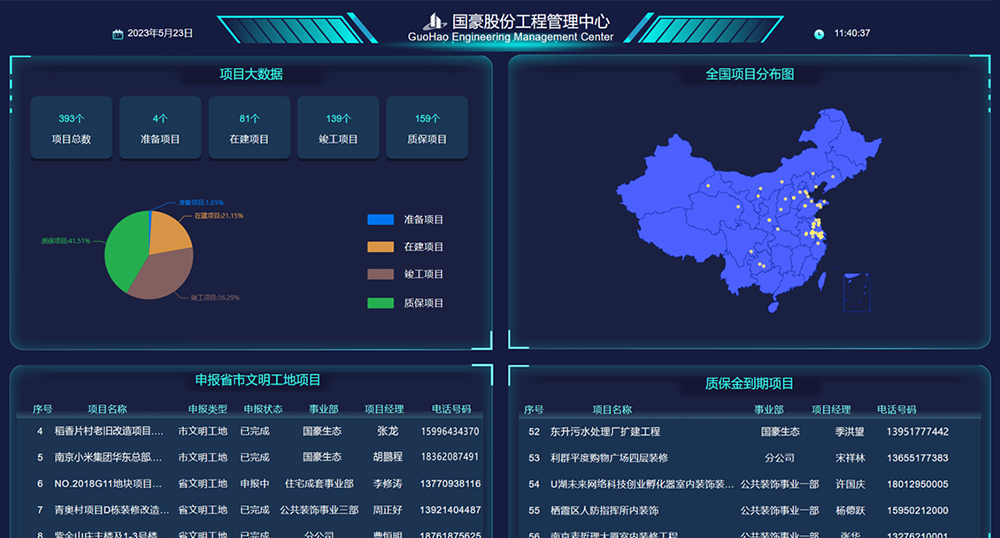Image resolution: width=1000 pixels, height=538 pixels.
Task: Select the brown 竣工项目 pie slice
Action: [163, 273]
